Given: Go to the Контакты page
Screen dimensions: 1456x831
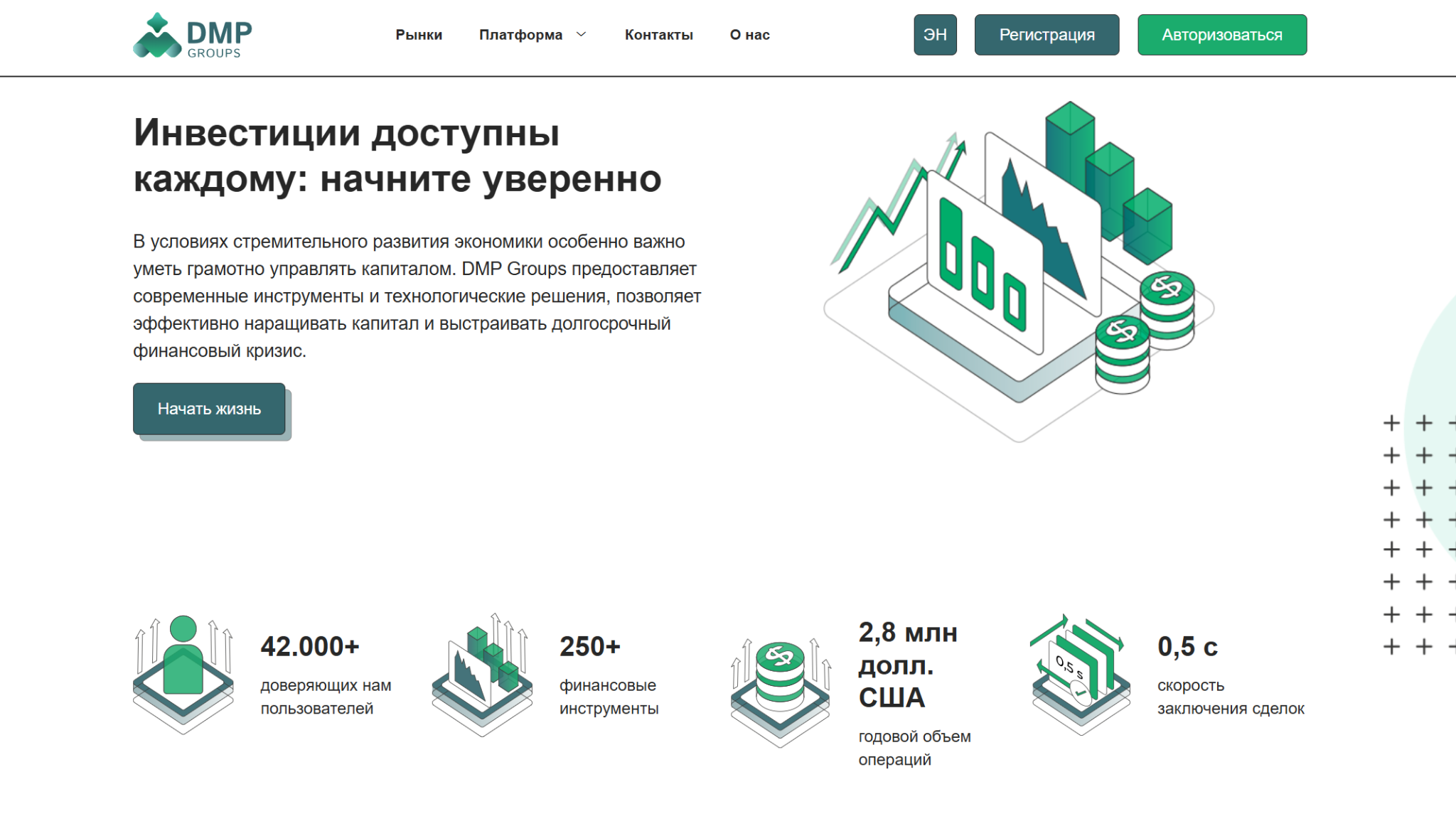Looking at the screenshot, I should pyautogui.click(x=658, y=35).
